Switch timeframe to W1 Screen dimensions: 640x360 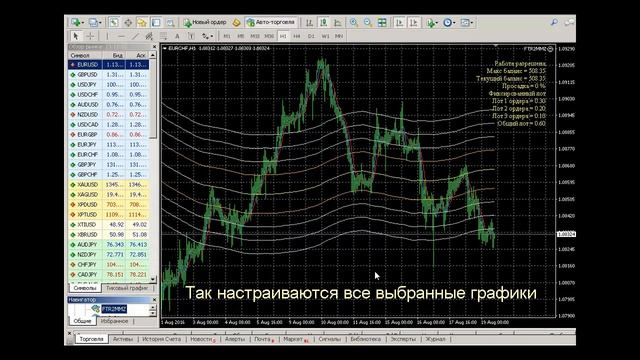325,36
